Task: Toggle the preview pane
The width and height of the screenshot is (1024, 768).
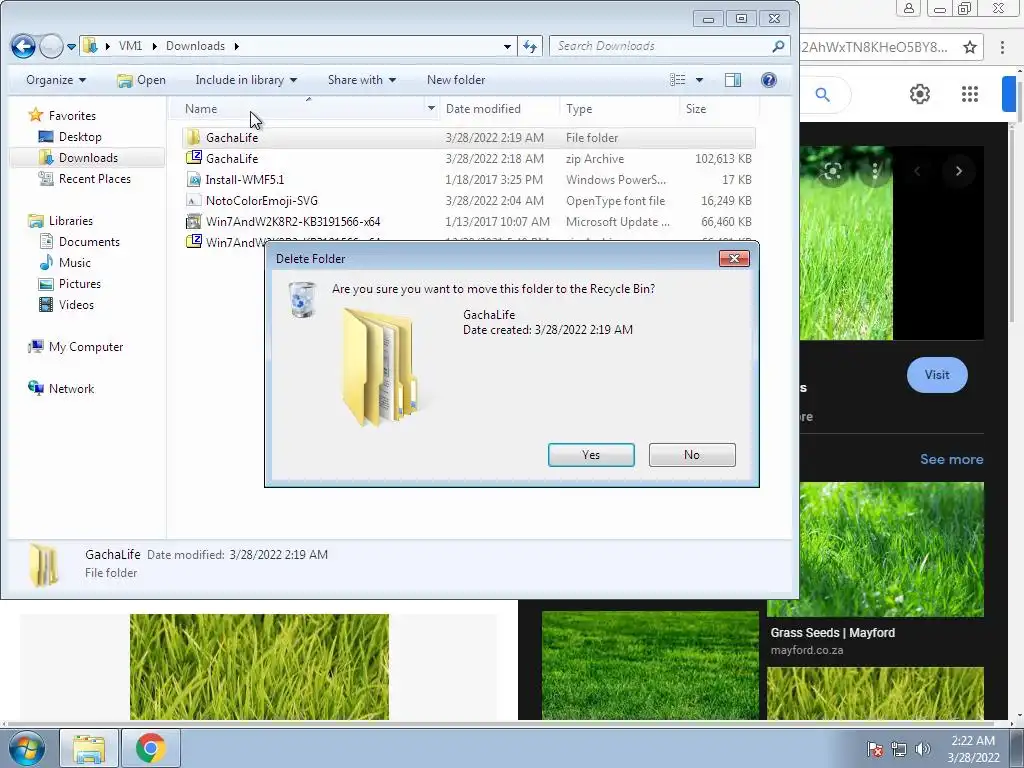Action: [x=733, y=80]
